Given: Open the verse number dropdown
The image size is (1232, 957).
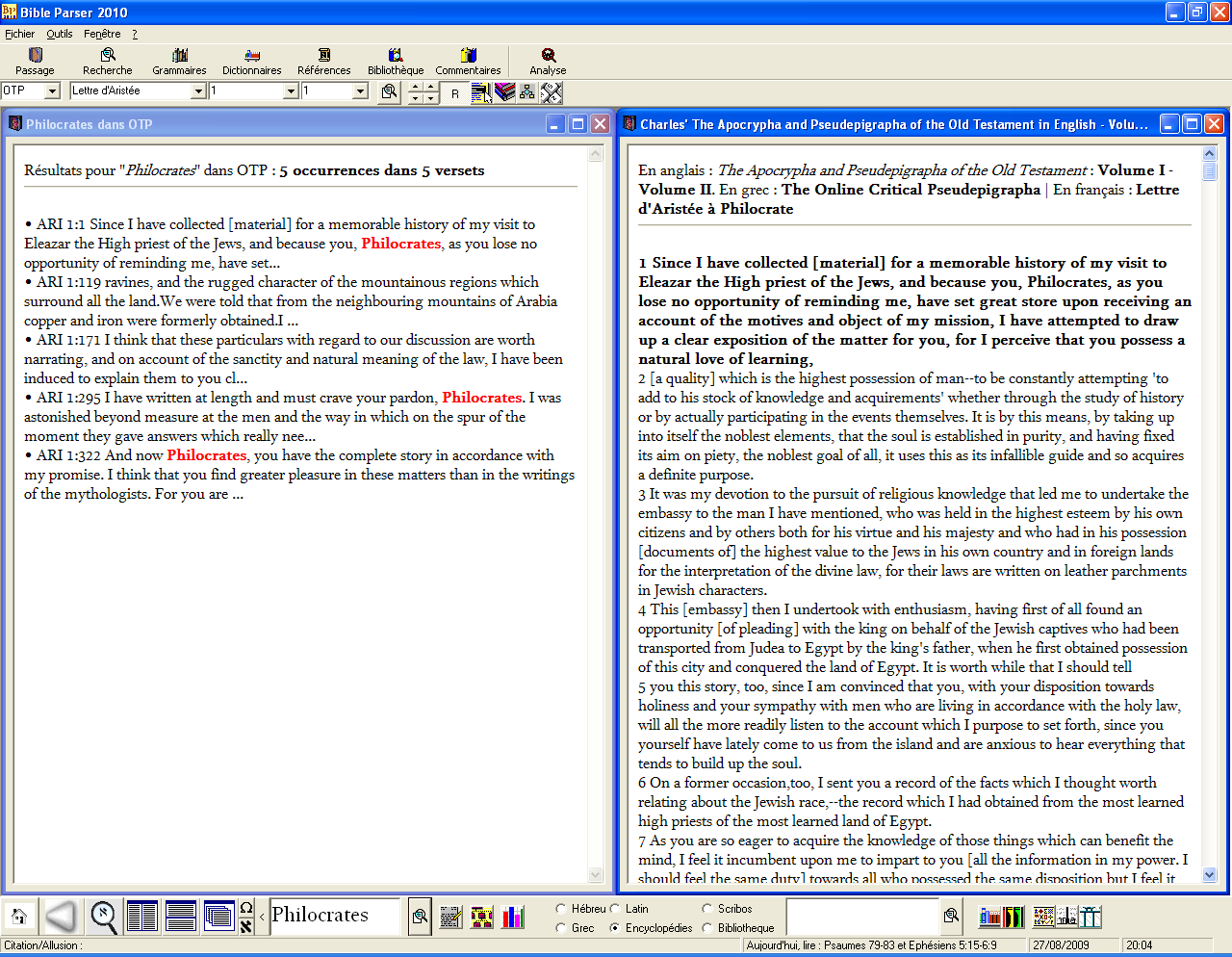Looking at the screenshot, I should [360, 91].
